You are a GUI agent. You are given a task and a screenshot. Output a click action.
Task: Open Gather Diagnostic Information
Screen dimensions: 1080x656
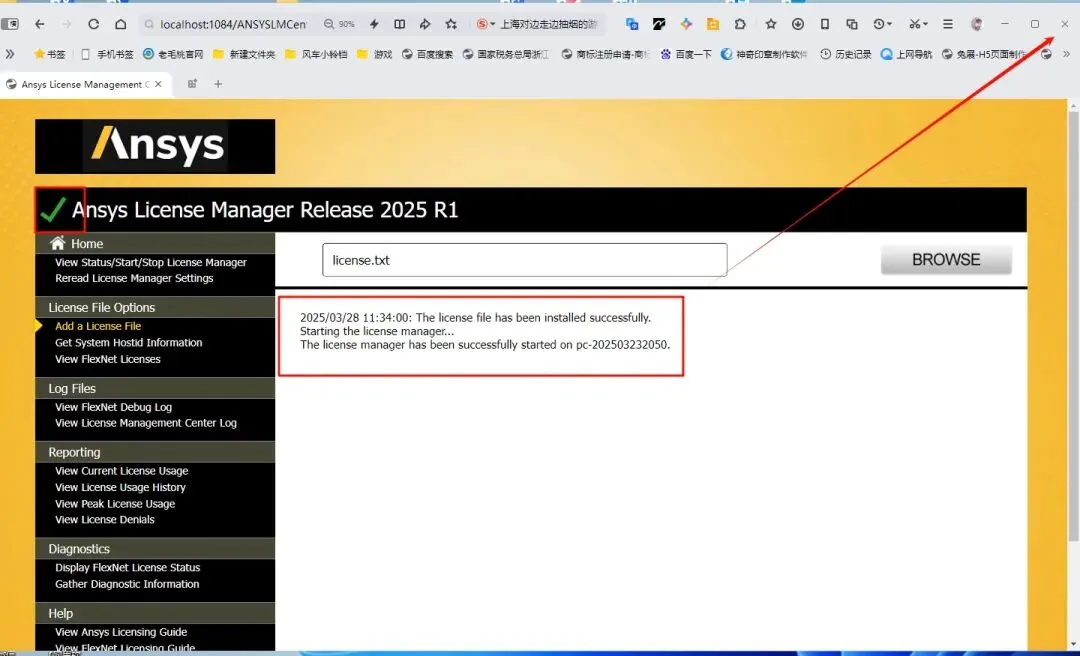(127, 584)
